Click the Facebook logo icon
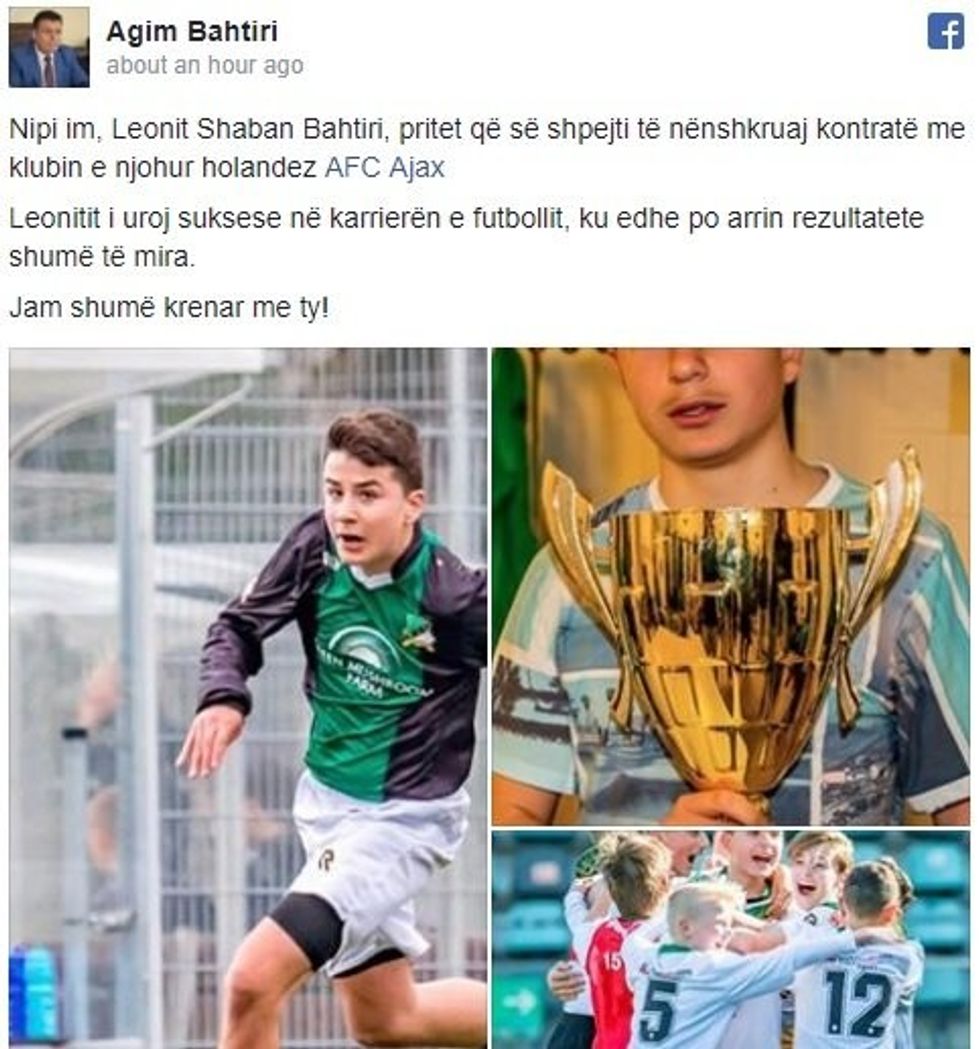 [945, 31]
